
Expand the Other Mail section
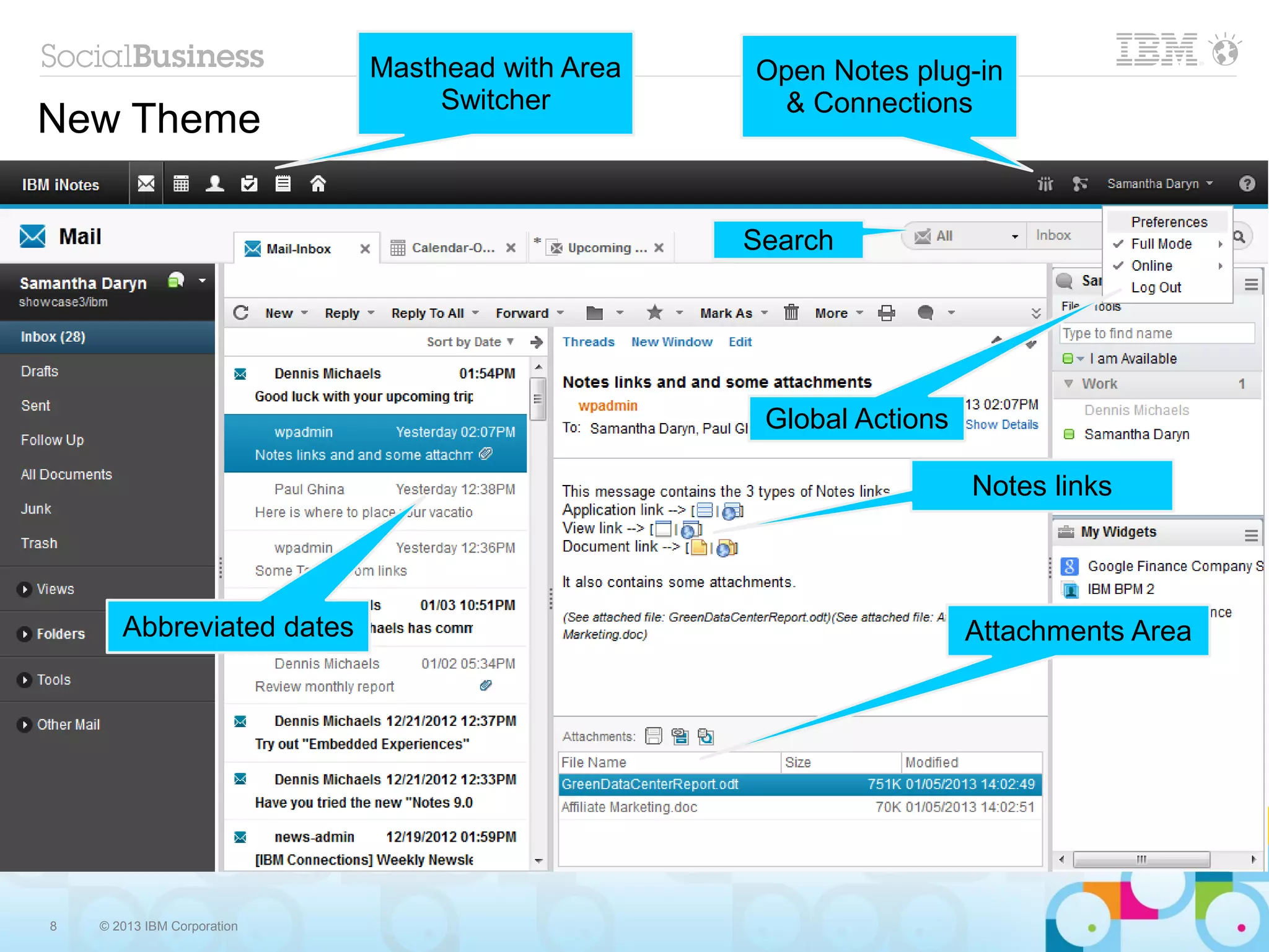[25, 725]
